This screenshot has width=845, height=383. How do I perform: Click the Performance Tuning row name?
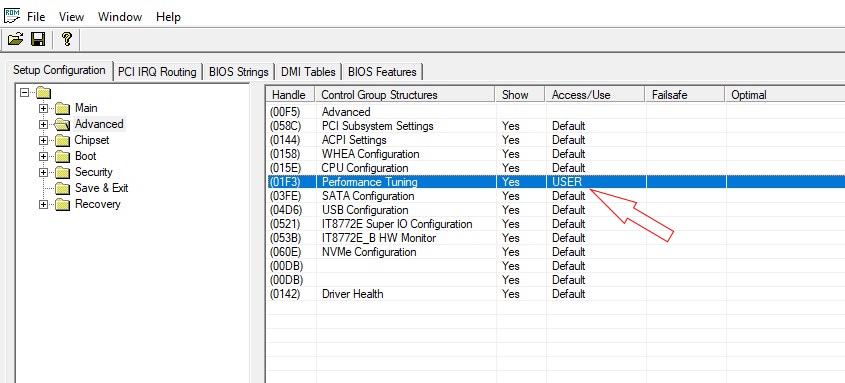(x=370, y=182)
